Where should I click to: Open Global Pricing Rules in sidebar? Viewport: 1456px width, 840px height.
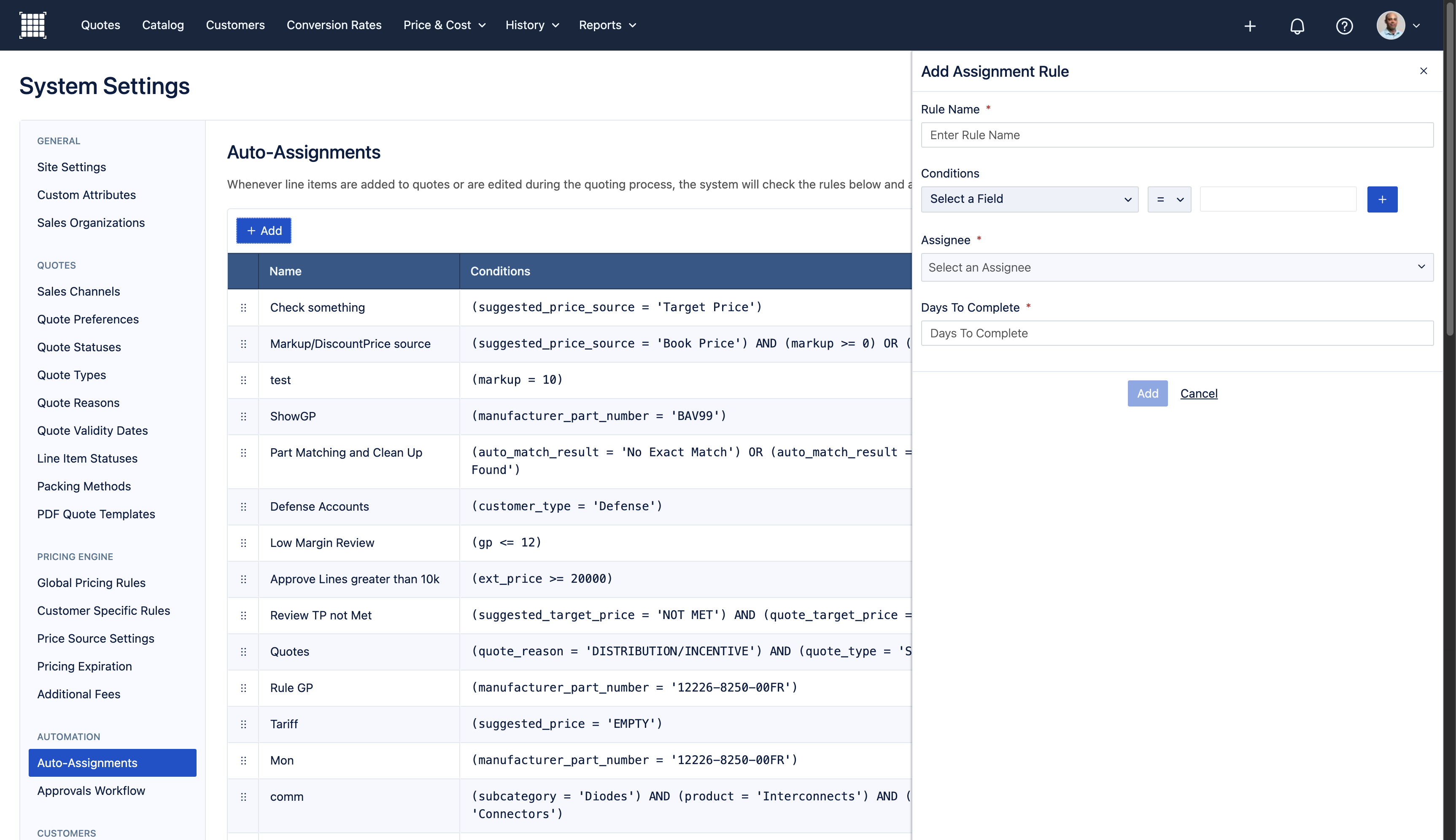point(91,583)
